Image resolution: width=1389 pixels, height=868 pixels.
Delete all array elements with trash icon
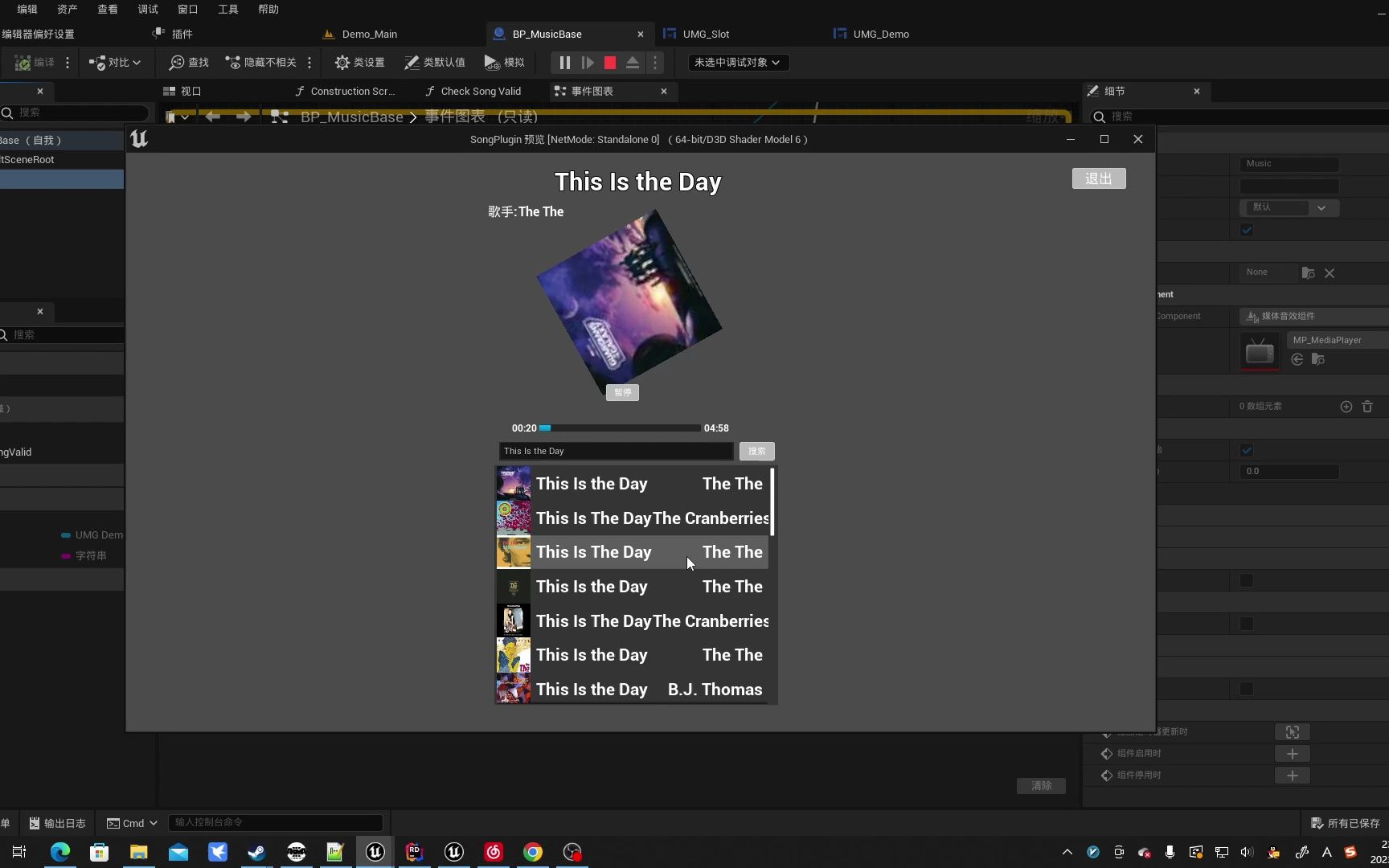coord(1367,407)
